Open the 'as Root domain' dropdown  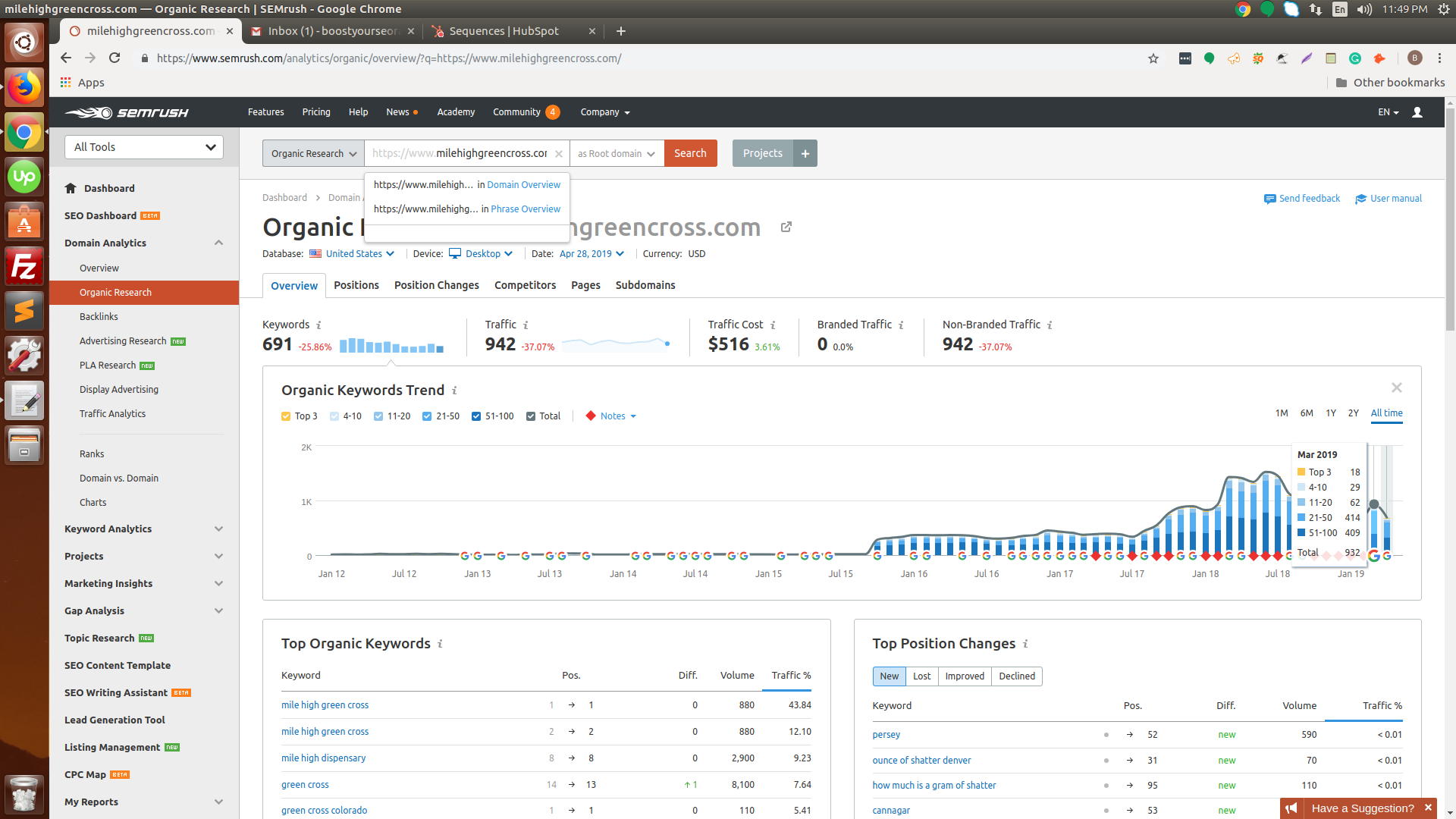617,153
